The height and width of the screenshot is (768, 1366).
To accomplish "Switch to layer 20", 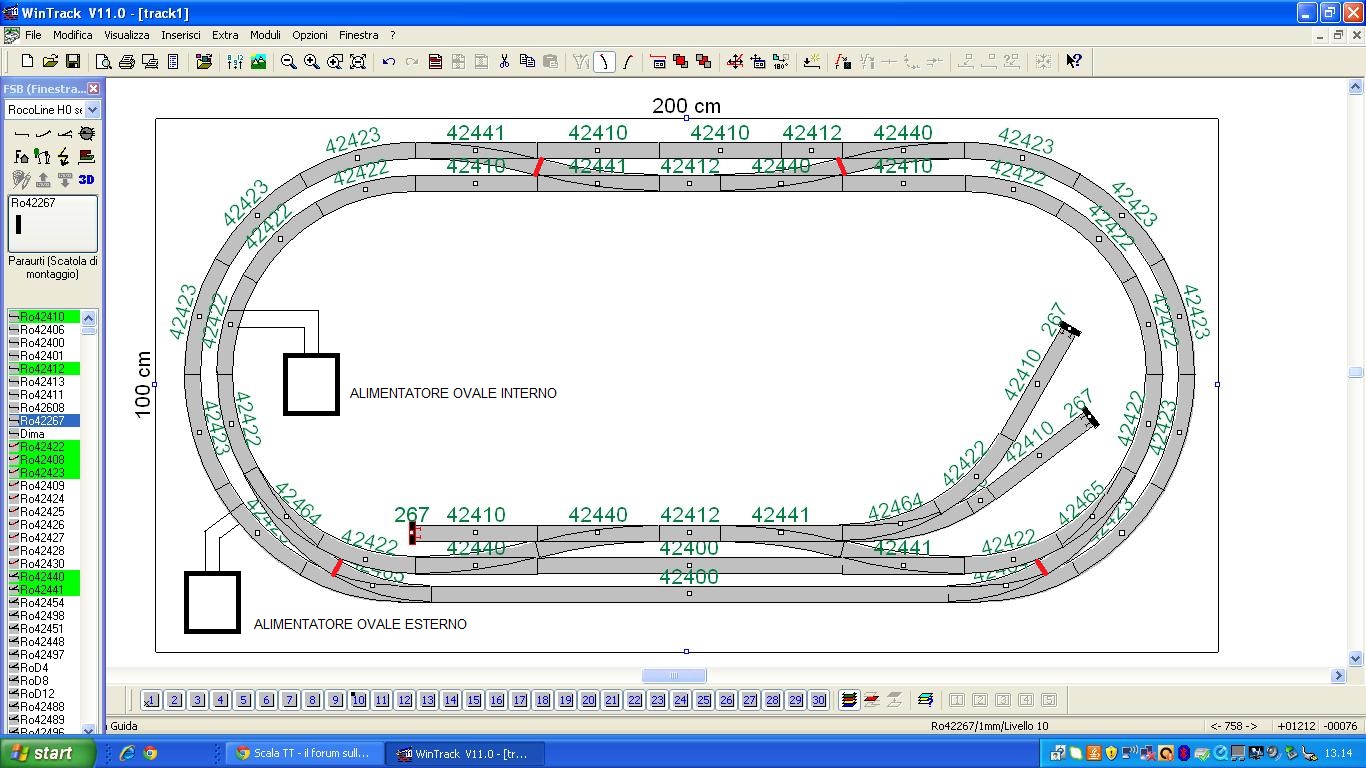I will [x=588, y=700].
